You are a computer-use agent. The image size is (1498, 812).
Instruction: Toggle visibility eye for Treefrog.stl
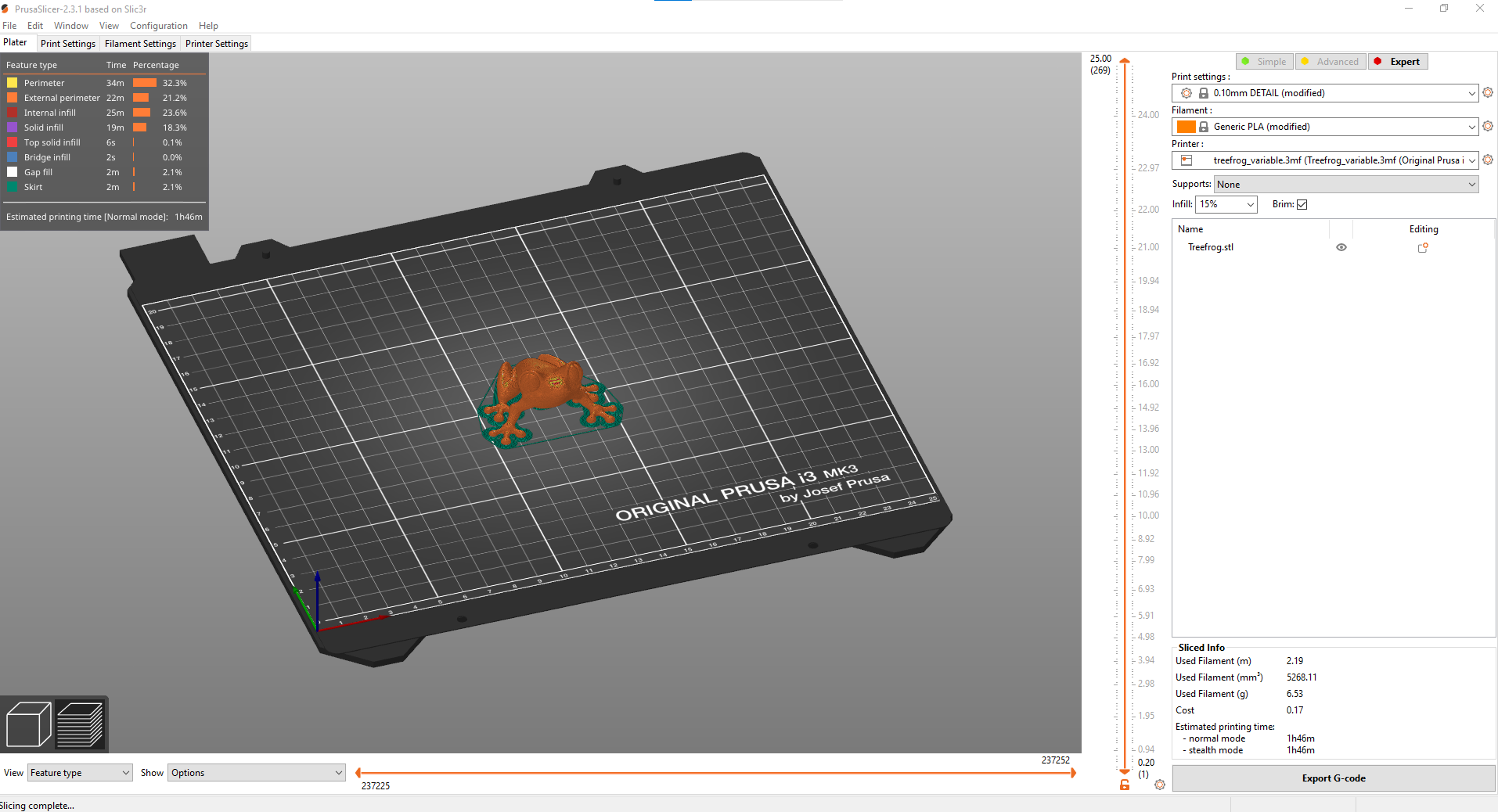pos(1341,247)
